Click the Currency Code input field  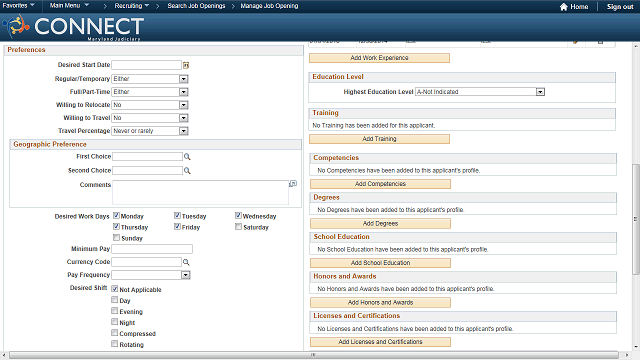(147, 262)
